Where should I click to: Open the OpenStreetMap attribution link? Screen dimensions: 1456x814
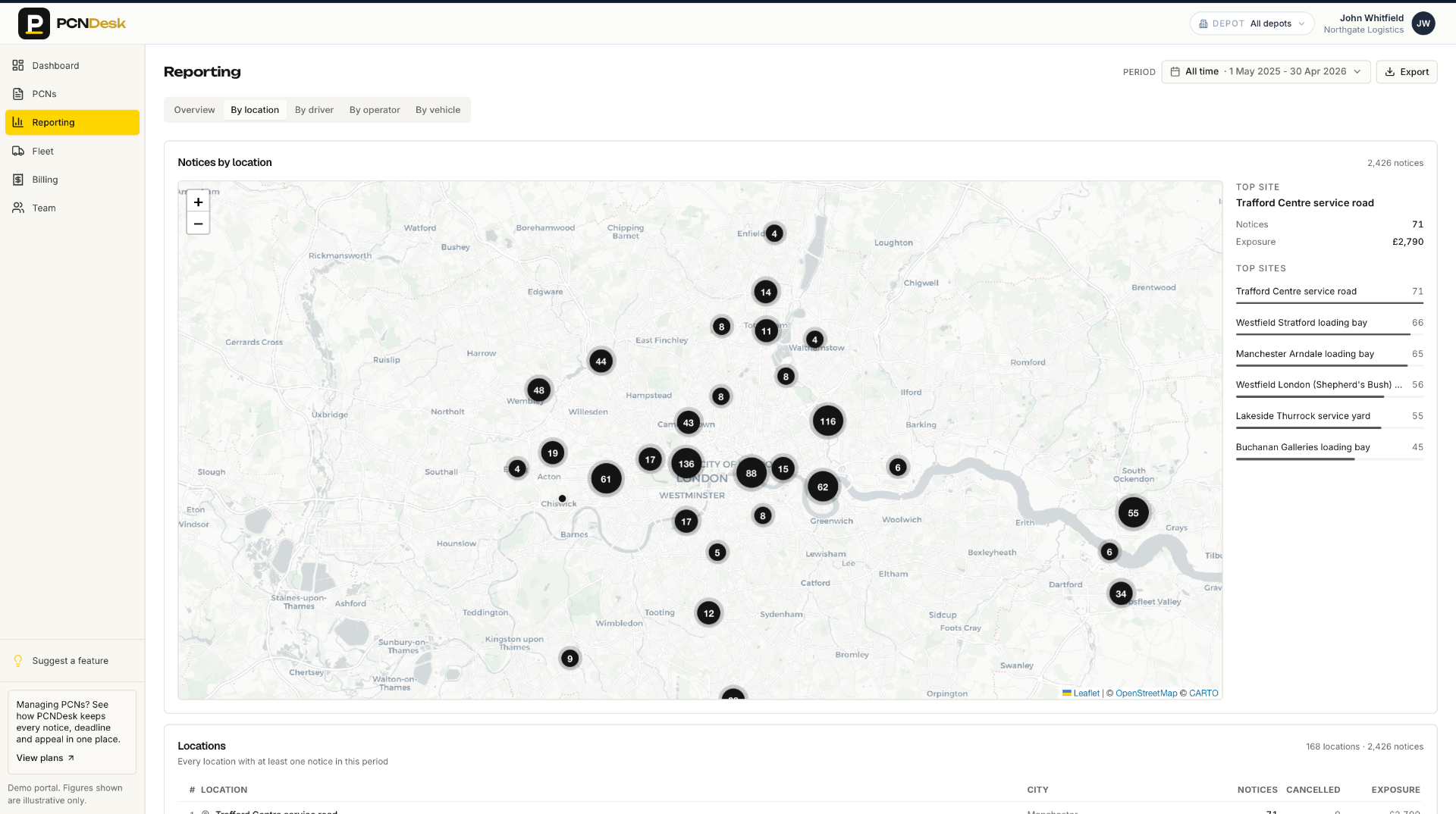coord(1146,693)
